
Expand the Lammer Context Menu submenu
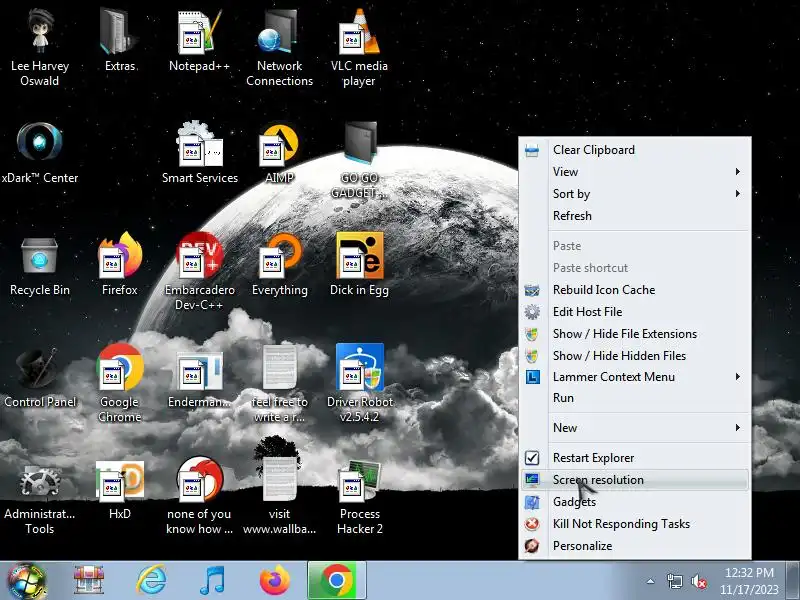[x=635, y=377]
